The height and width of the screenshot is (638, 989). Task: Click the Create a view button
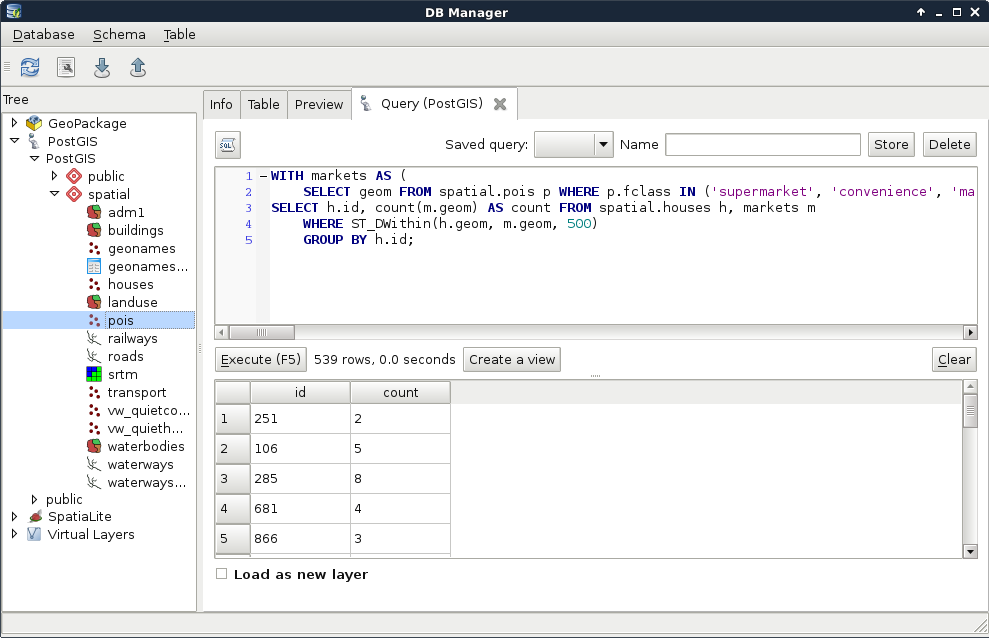tap(512, 359)
